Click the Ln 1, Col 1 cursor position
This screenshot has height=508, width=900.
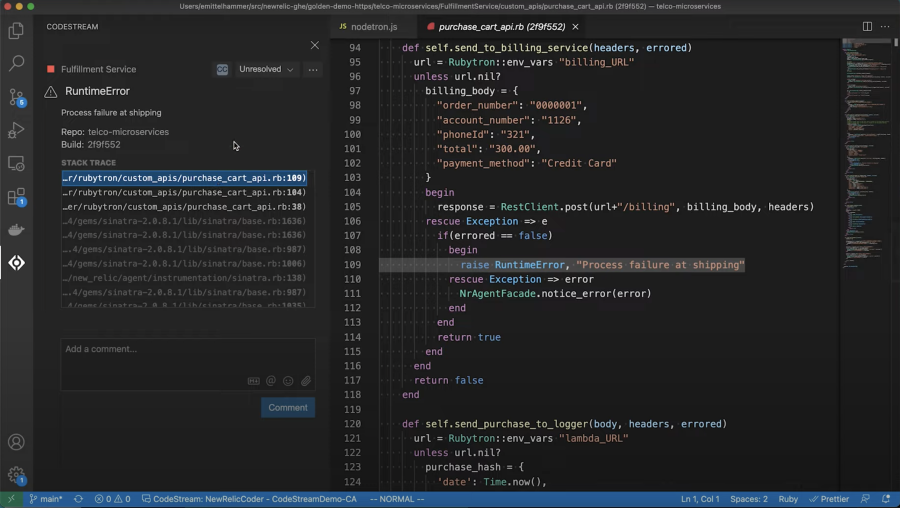click(700, 499)
